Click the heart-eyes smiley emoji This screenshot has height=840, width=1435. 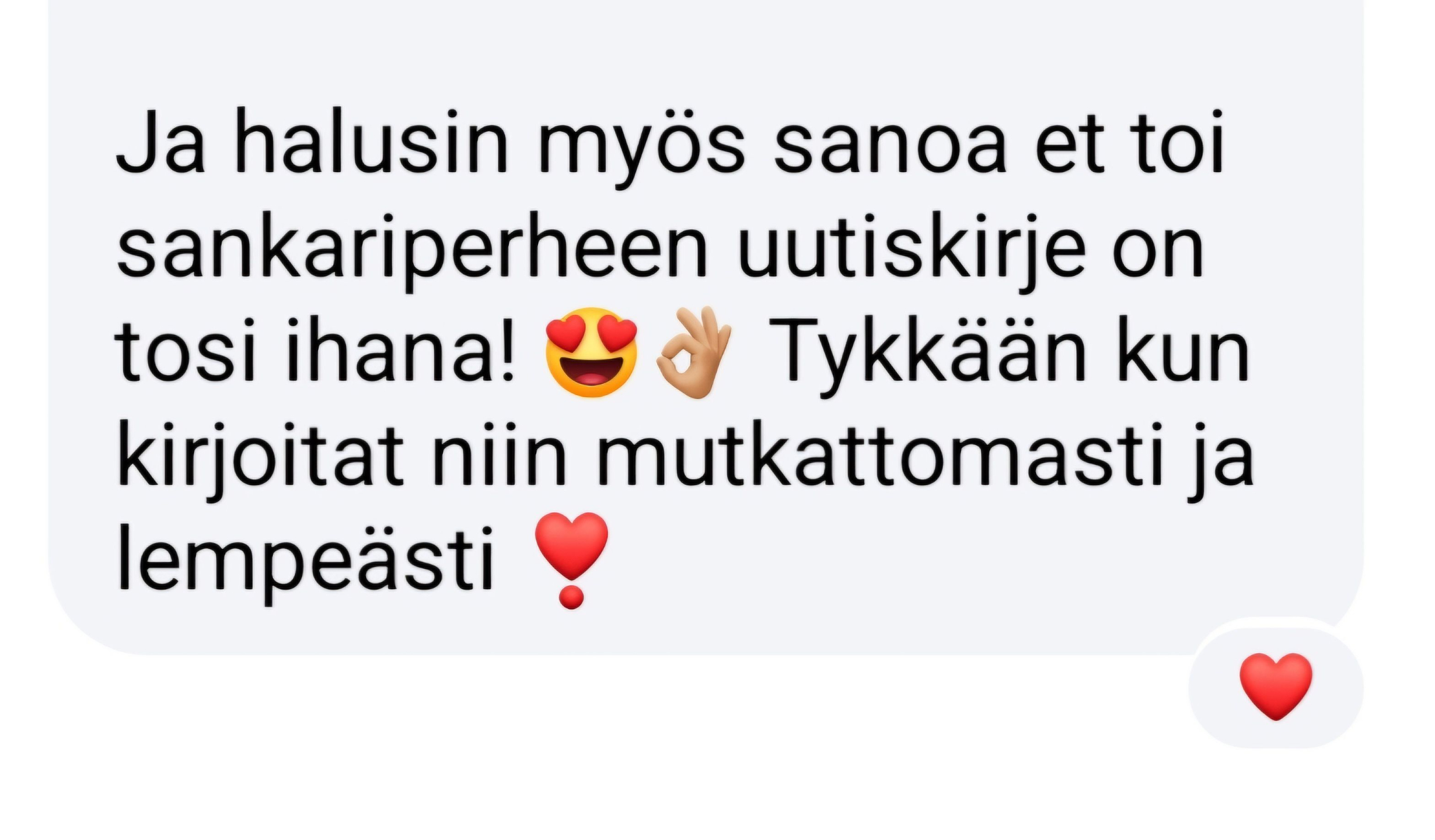click(591, 352)
